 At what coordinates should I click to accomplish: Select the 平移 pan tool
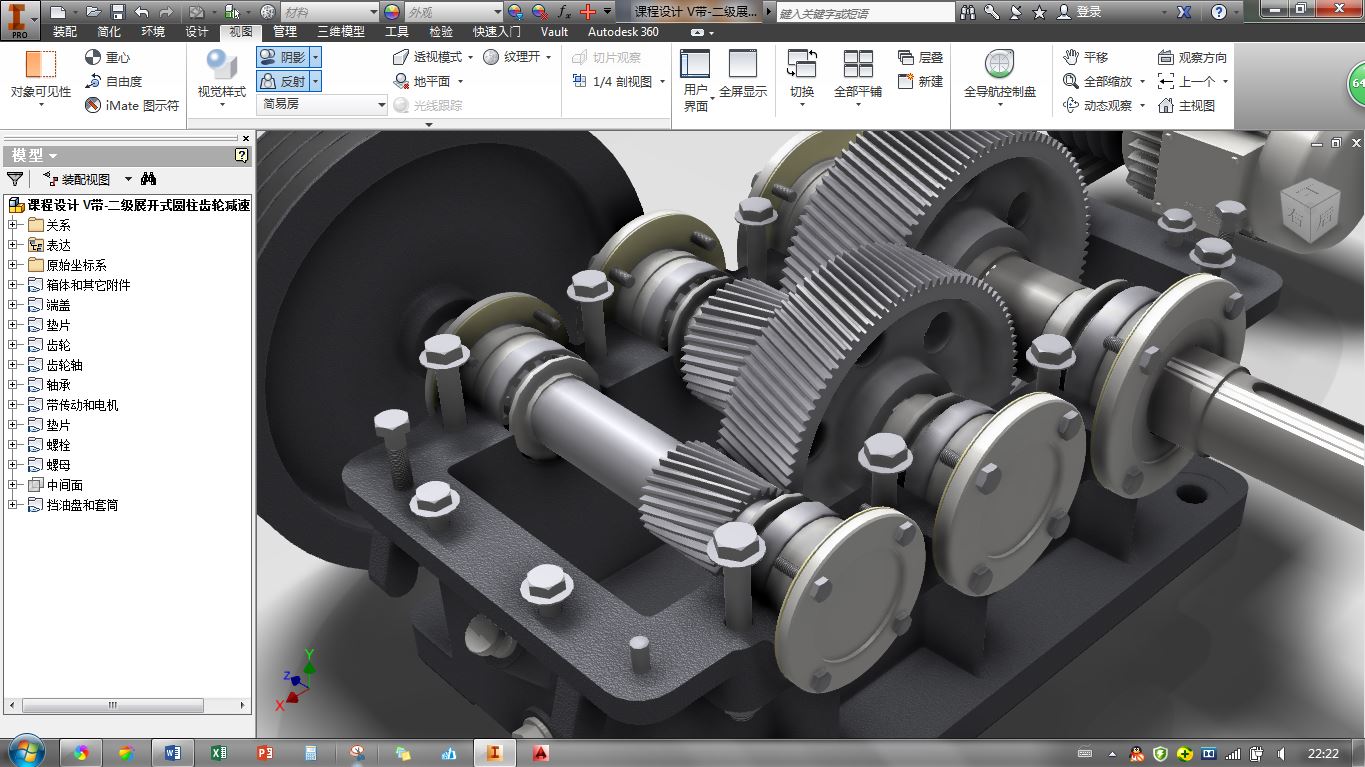(1085, 57)
